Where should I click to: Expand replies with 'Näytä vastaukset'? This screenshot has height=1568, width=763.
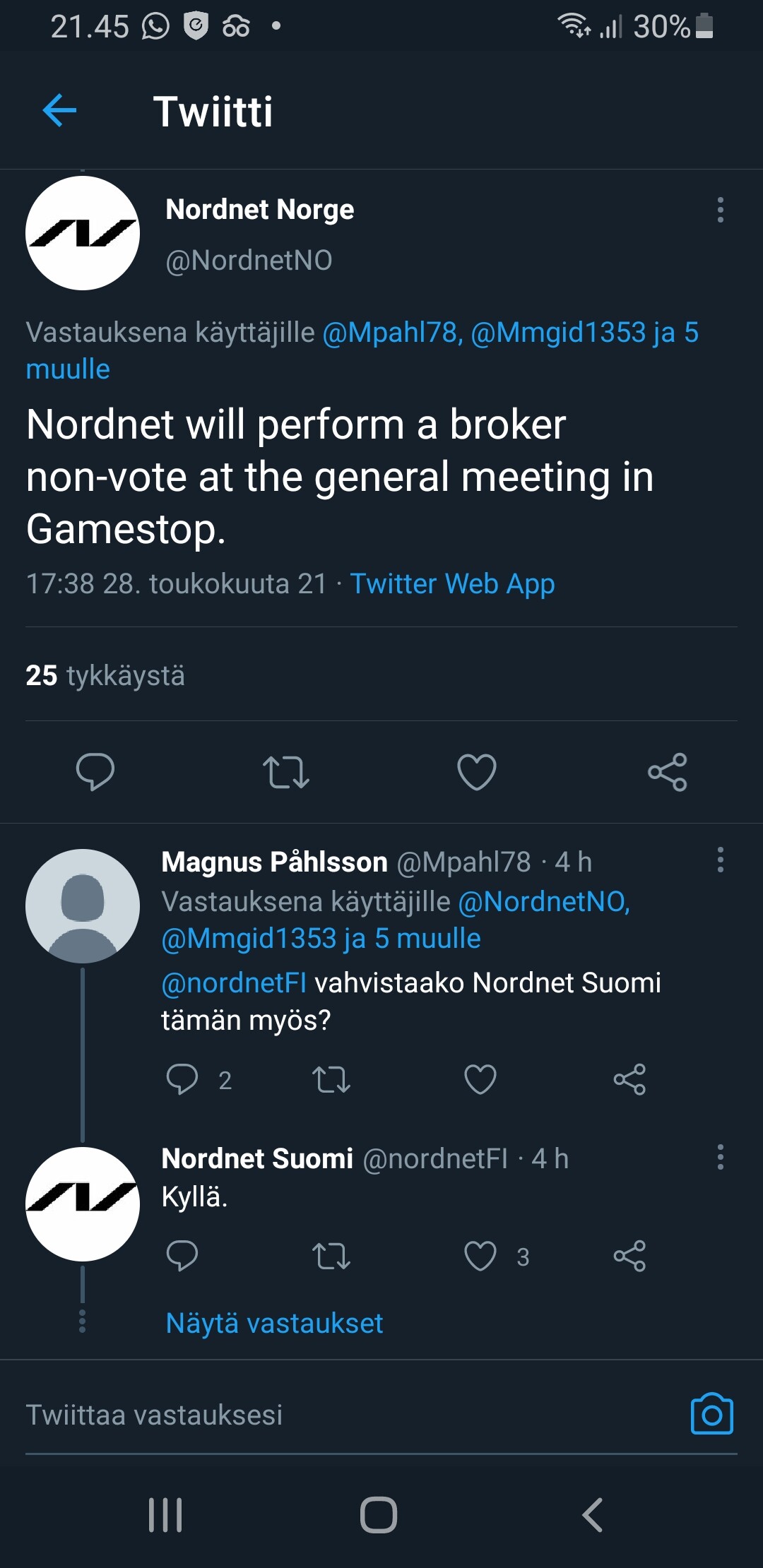coord(274,1323)
